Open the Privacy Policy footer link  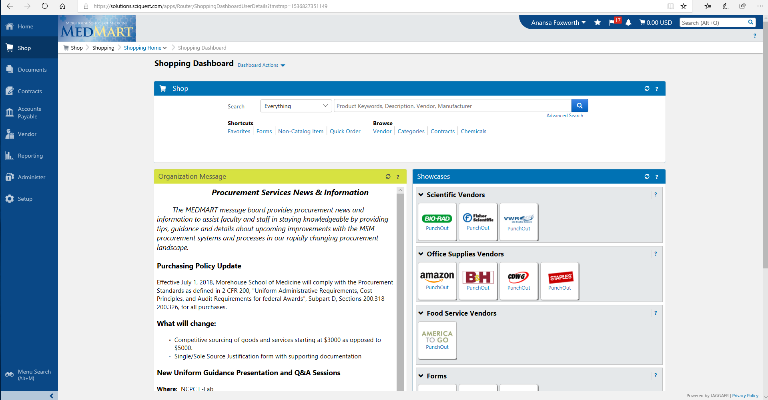[x=745, y=396]
